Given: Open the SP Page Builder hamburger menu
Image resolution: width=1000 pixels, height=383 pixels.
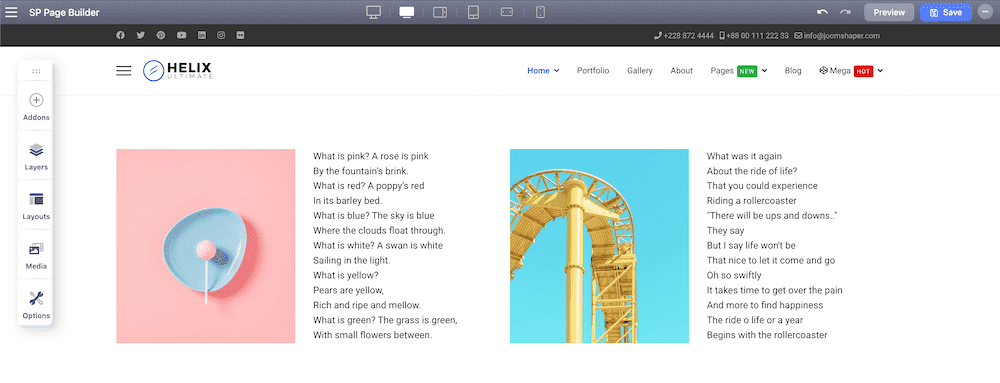Looking at the screenshot, I should click(x=11, y=12).
